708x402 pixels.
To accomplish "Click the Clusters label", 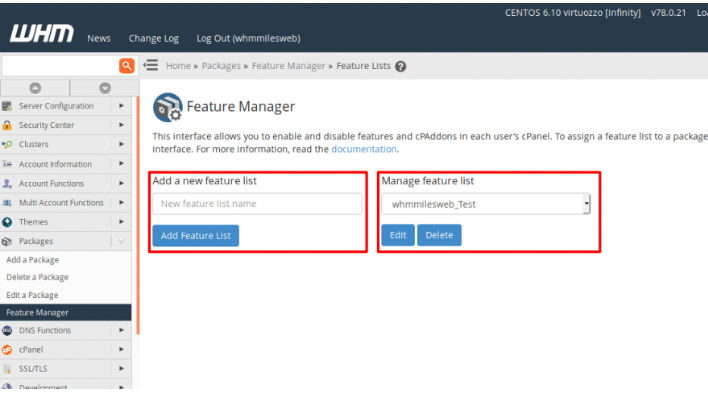I will (33, 145).
